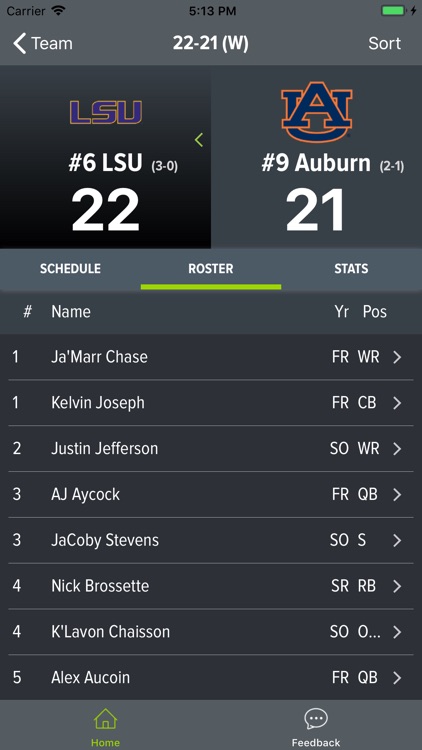Viewport: 422px width, 750px height.
Task: Tap the Auburn AU logo
Action: pyautogui.click(x=316, y=112)
